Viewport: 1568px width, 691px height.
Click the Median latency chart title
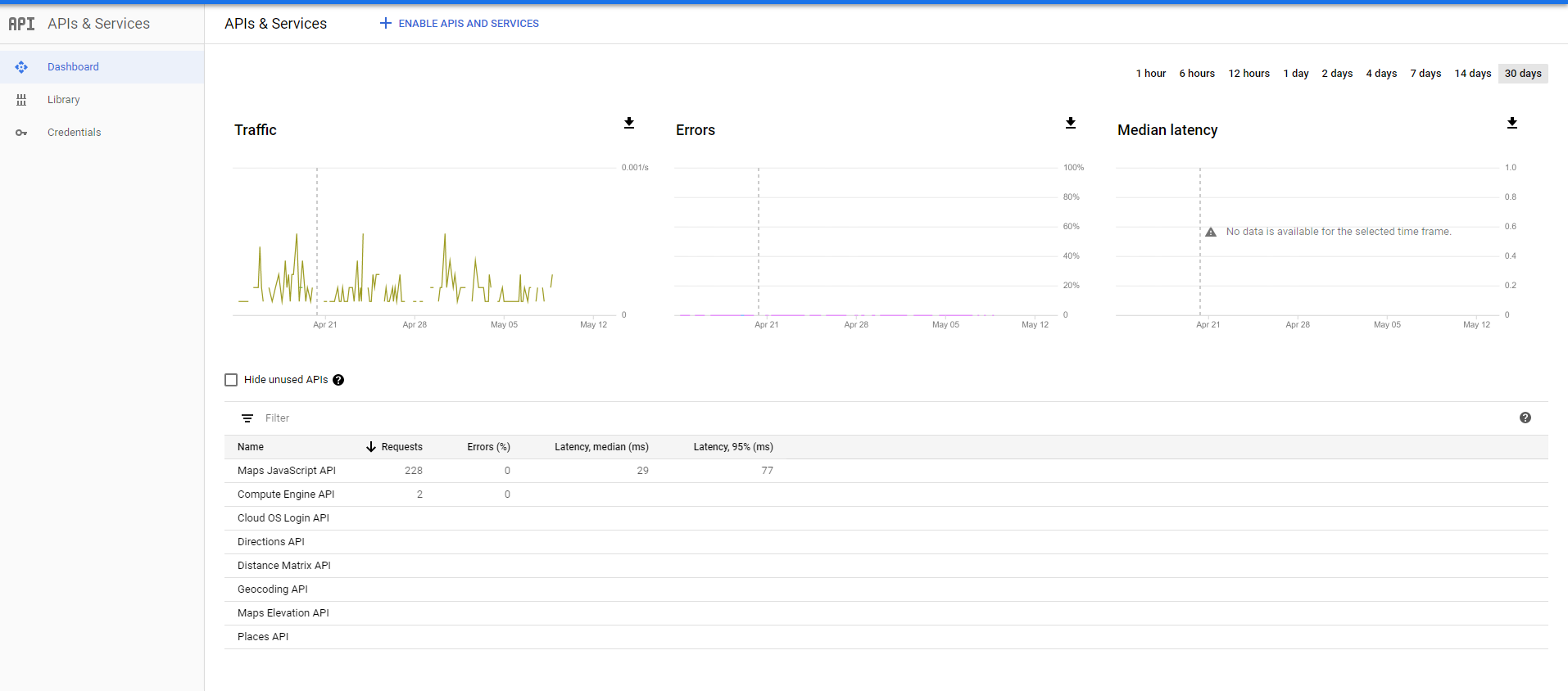point(1167,130)
